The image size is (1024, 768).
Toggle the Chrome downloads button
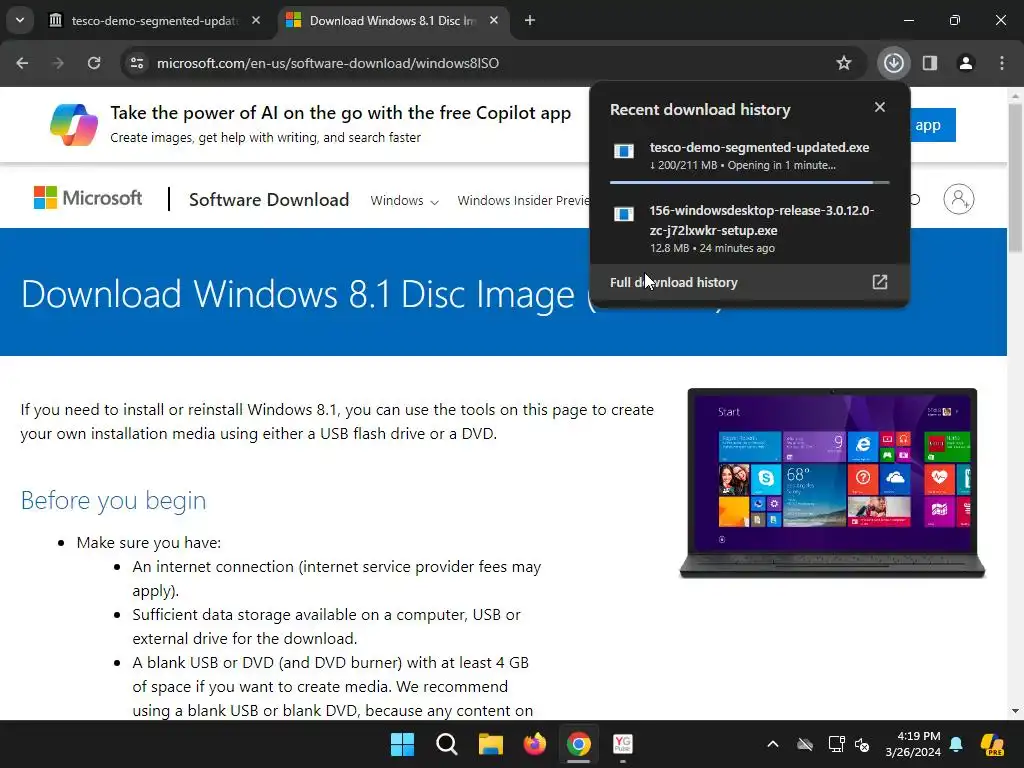[893, 63]
